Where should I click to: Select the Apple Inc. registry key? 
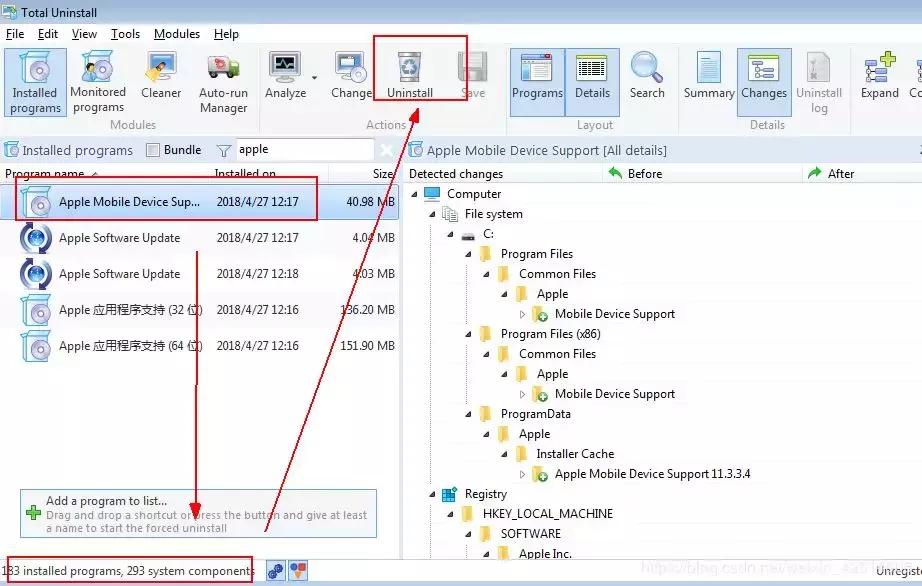click(x=544, y=553)
